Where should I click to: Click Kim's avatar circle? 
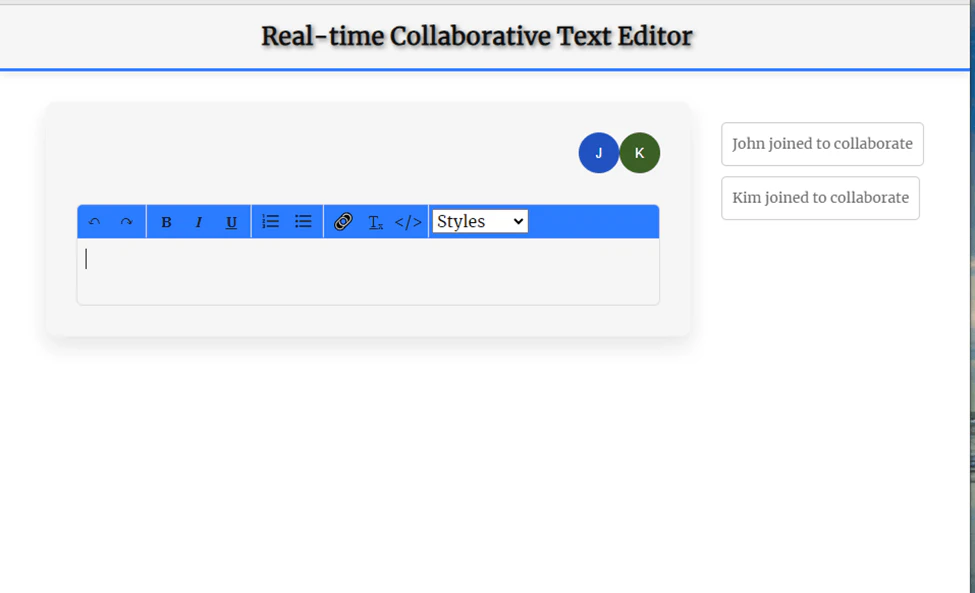click(x=639, y=153)
